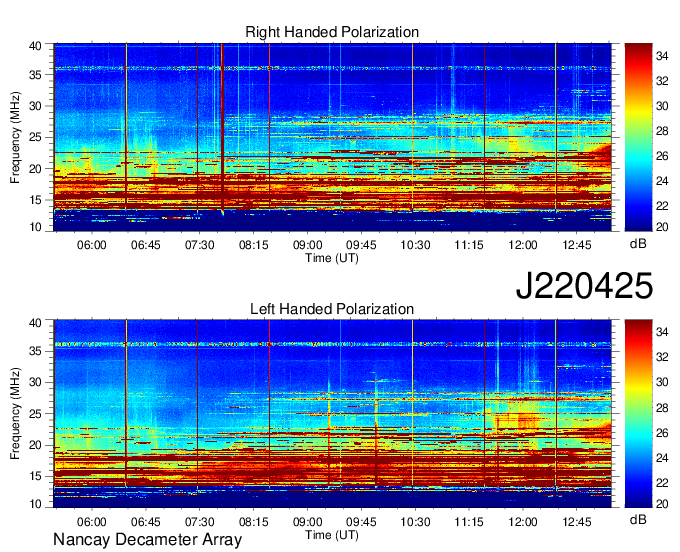Click the "Nancay Decameter Array" caption

[x=147, y=540]
